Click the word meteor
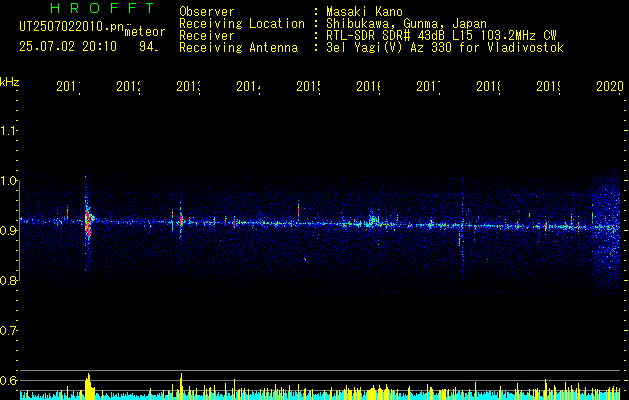The image size is (629, 400). 145,32
